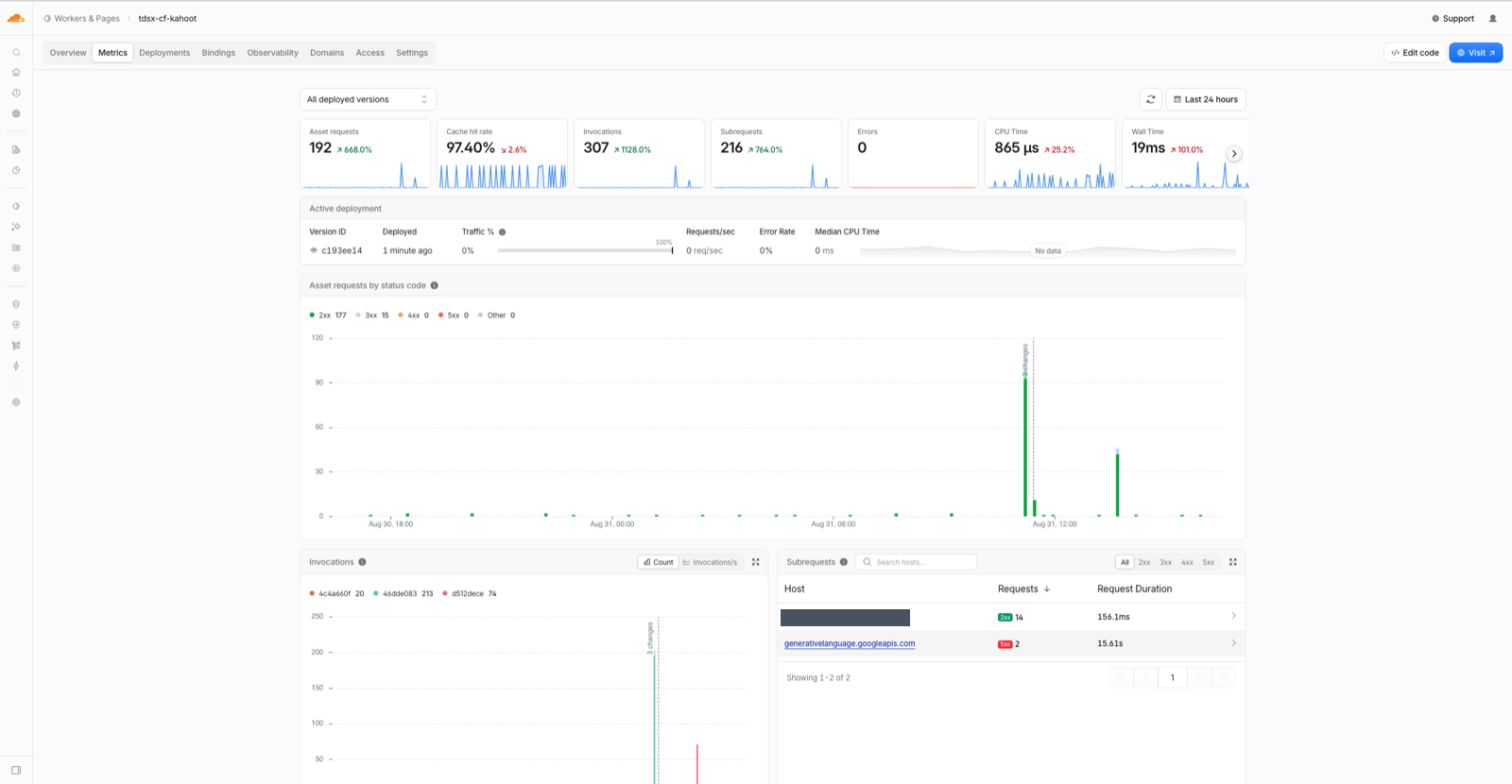The image size is (1512, 784).
Task: Open the user account profile icon
Action: click(1493, 18)
